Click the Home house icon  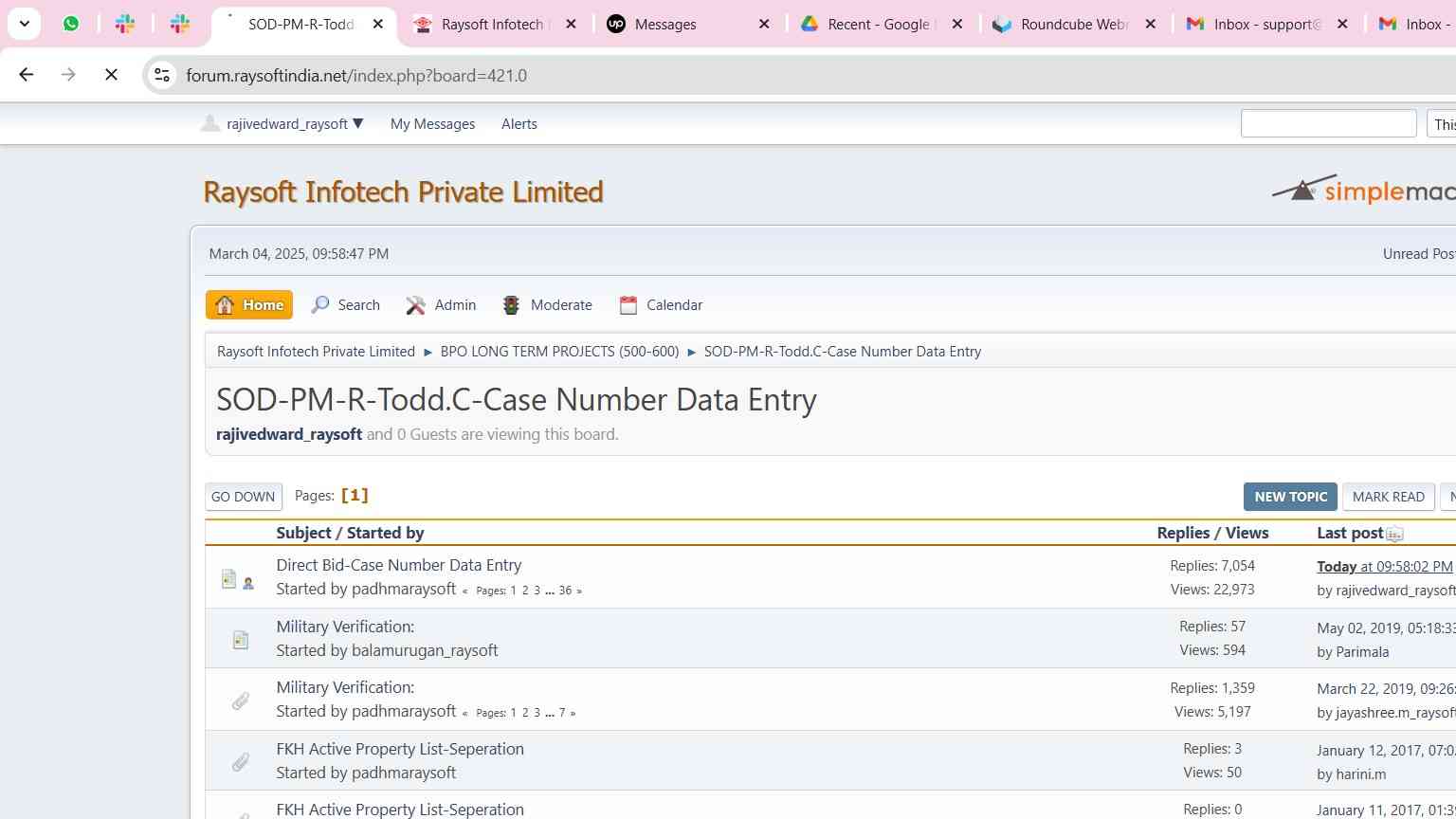[225, 304]
